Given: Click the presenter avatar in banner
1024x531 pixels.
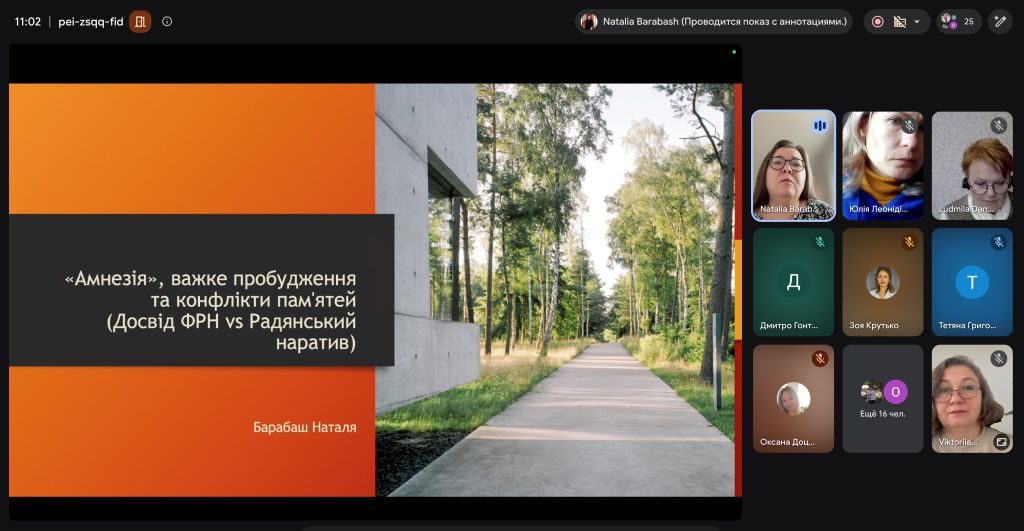Looking at the screenshot, I should (588, 22).
